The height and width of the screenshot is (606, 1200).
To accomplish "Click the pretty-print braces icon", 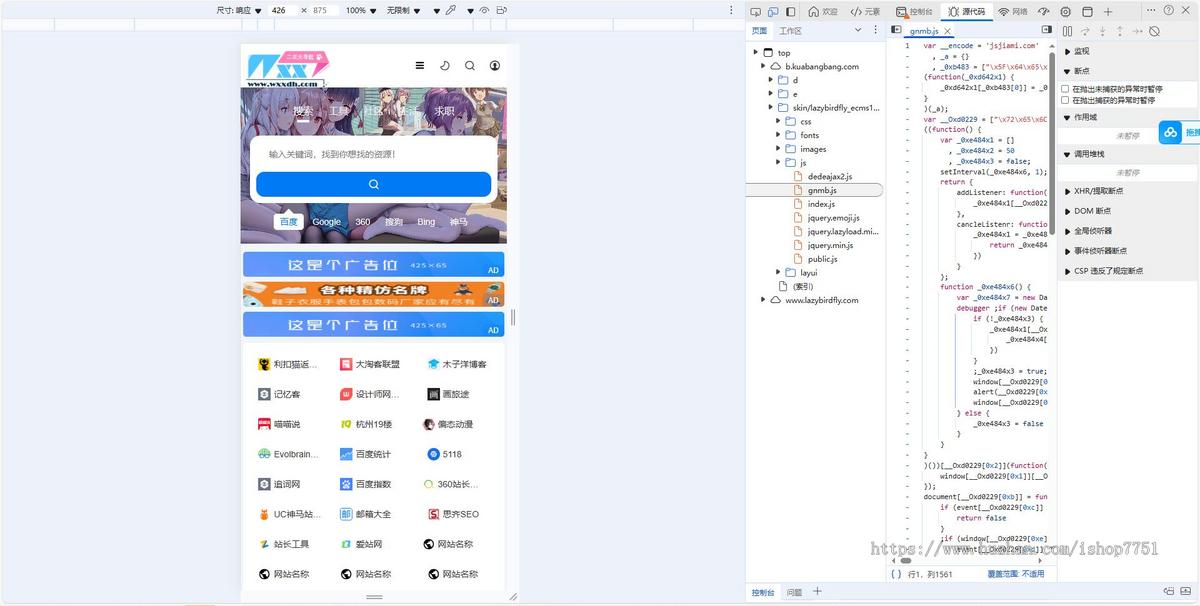I will [x=895, y=574].
